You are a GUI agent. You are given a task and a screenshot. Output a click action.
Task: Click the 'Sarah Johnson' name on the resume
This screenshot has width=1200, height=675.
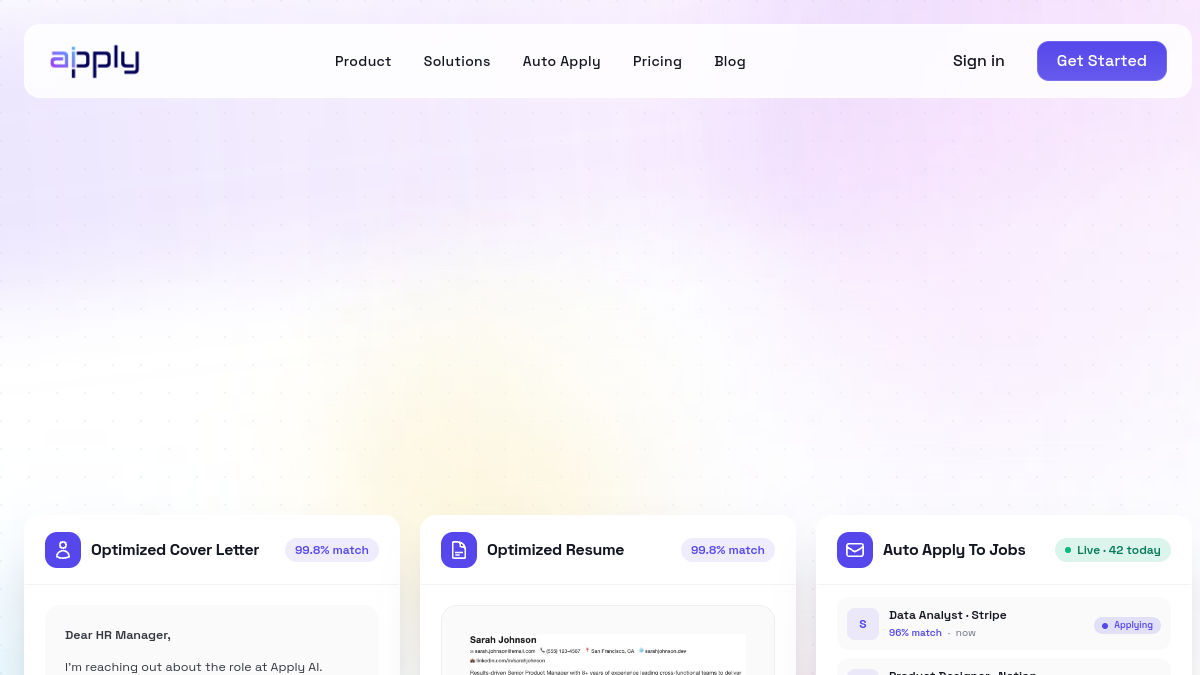tap(503, 640)
